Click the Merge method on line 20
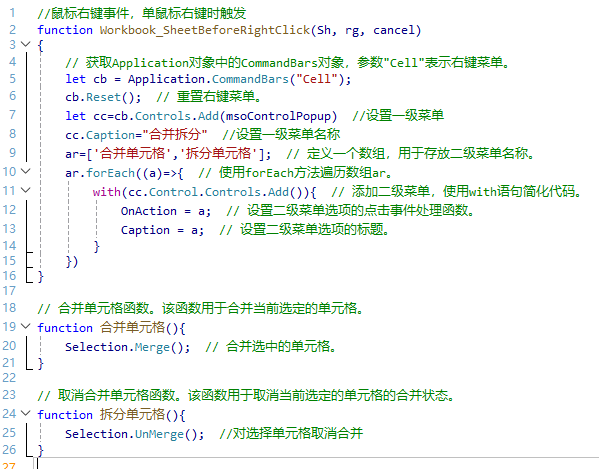599x469 pixels. [x=152, y=347]
